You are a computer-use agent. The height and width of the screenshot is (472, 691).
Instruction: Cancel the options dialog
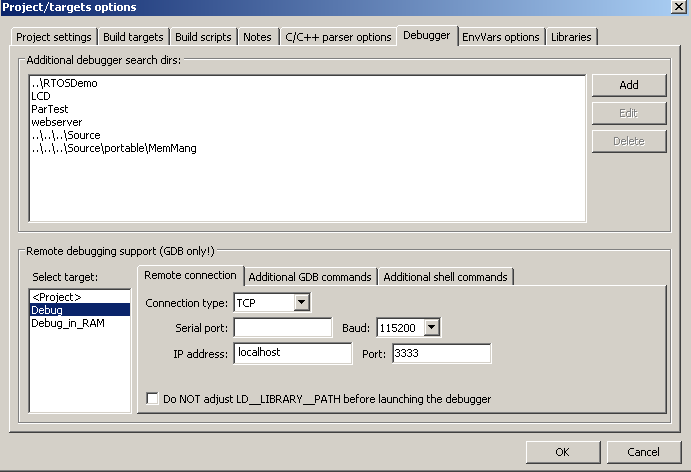643,452
